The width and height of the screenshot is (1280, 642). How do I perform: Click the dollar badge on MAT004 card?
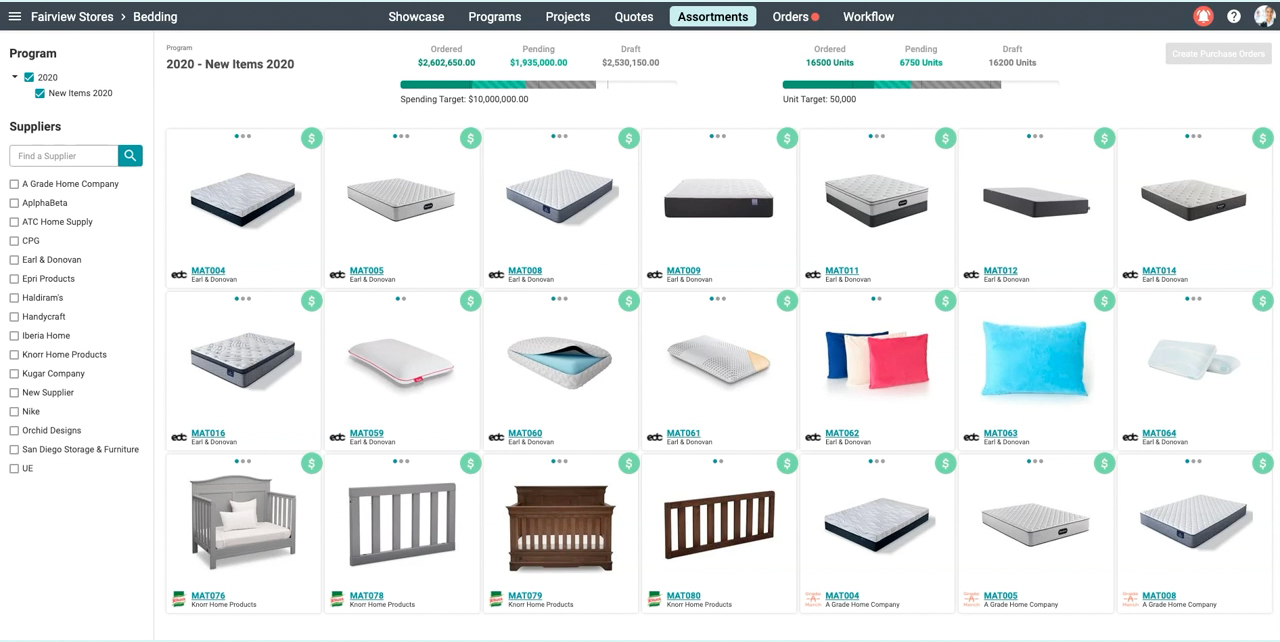point(312,138)
